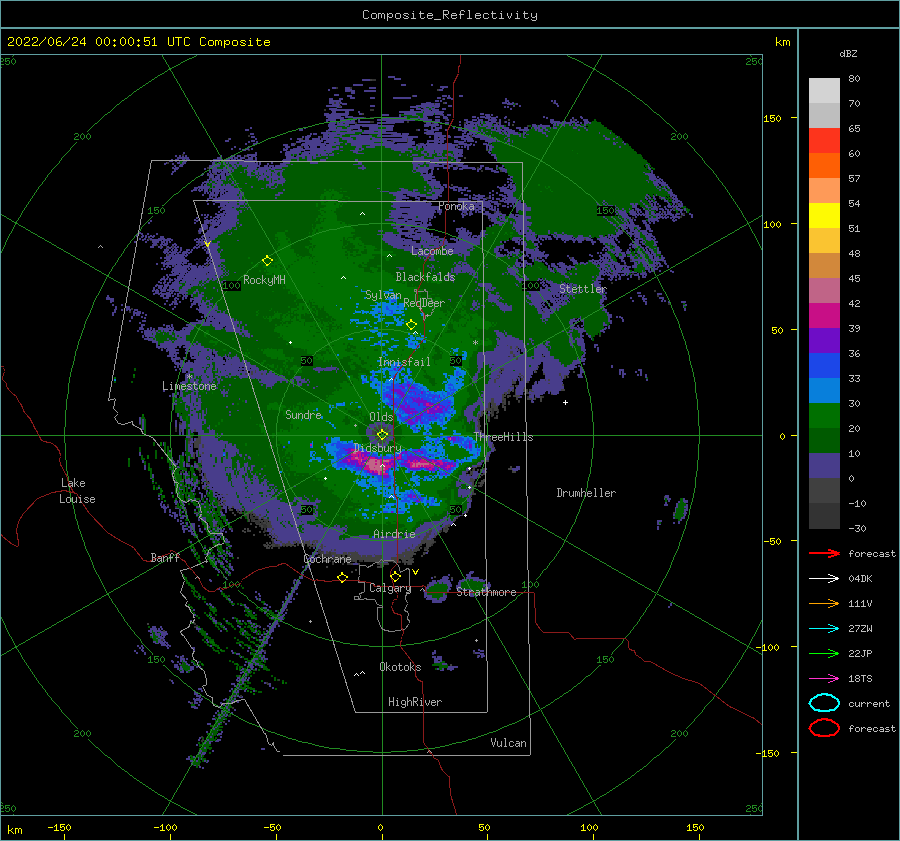Click the Airdrie city label
Viewport: 900px width, 841px height.
[394, 534]
